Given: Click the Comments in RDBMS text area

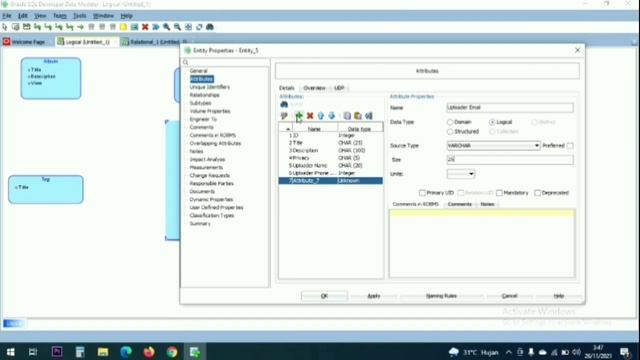Looking at the screenshot, I should (482, 243).
